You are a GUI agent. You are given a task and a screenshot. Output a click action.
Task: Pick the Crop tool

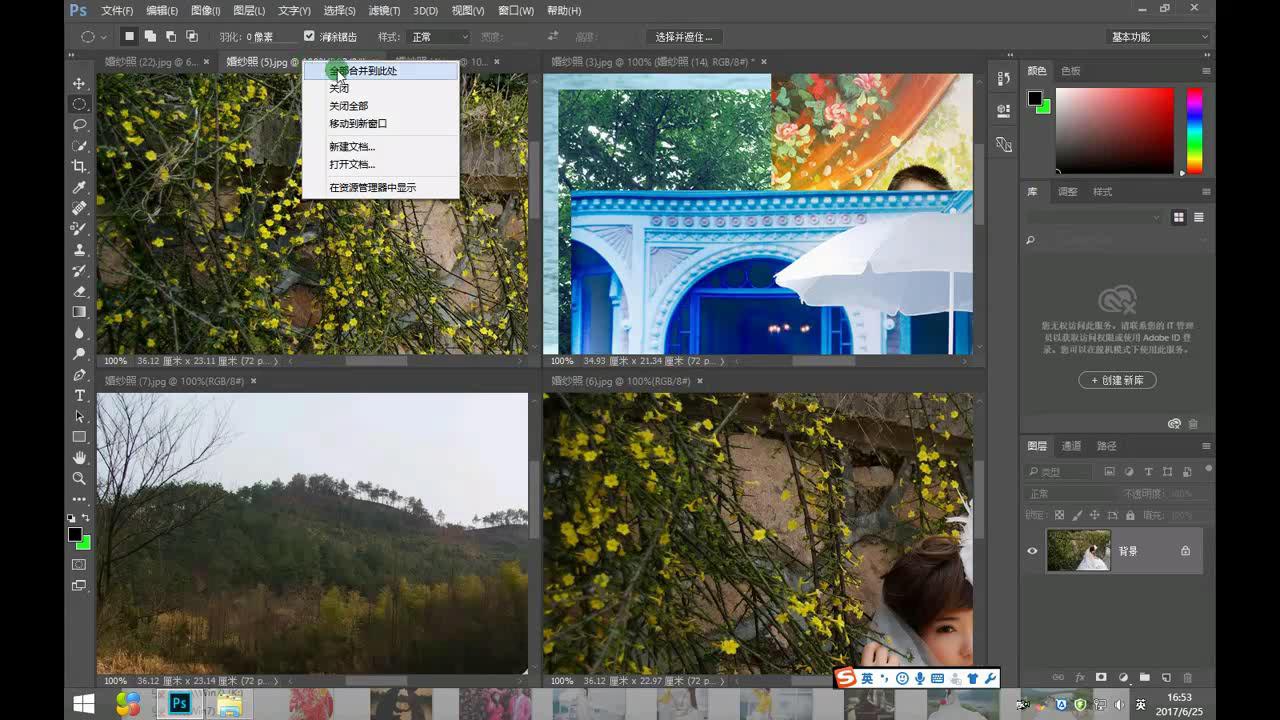[x=79, y=166]
